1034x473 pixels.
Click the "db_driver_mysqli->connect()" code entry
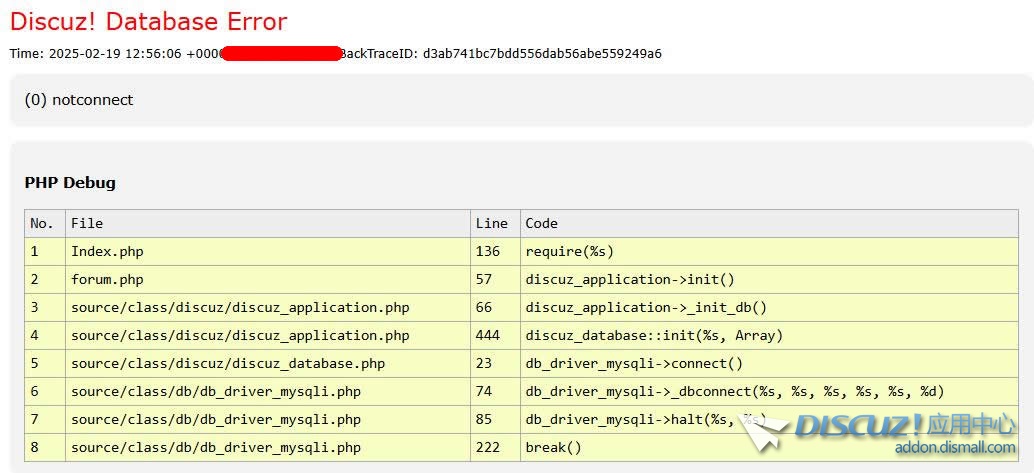(x=634, y=363)
